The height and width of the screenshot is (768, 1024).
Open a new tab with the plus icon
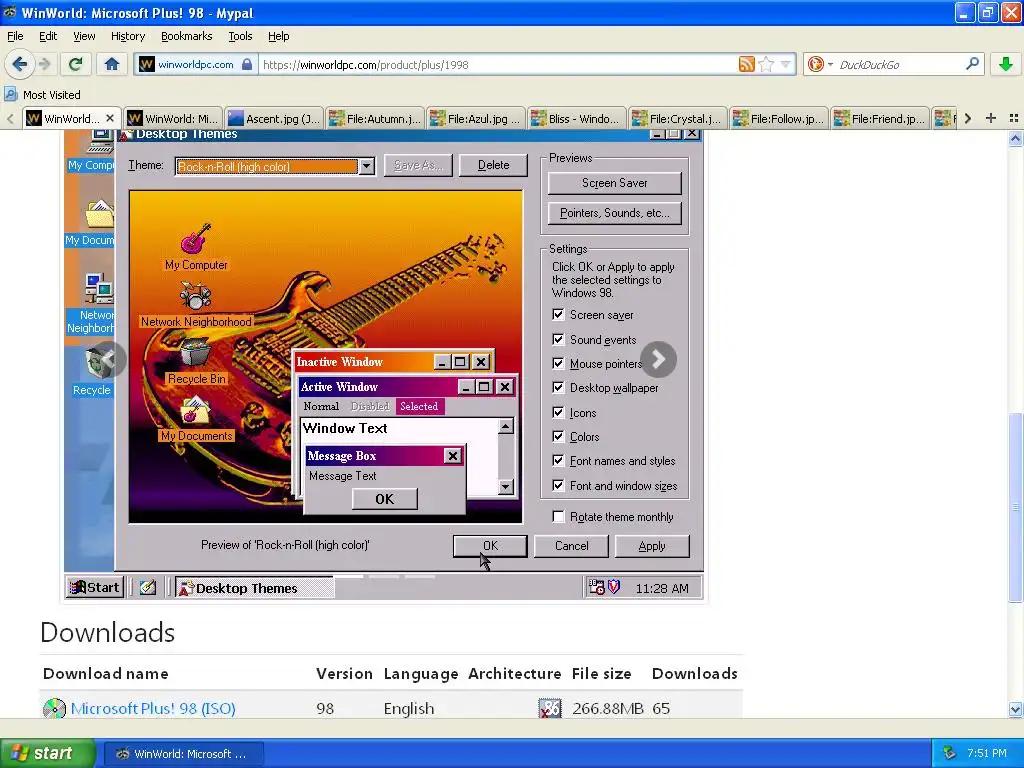pyautogui.click(x=991, y=118)
